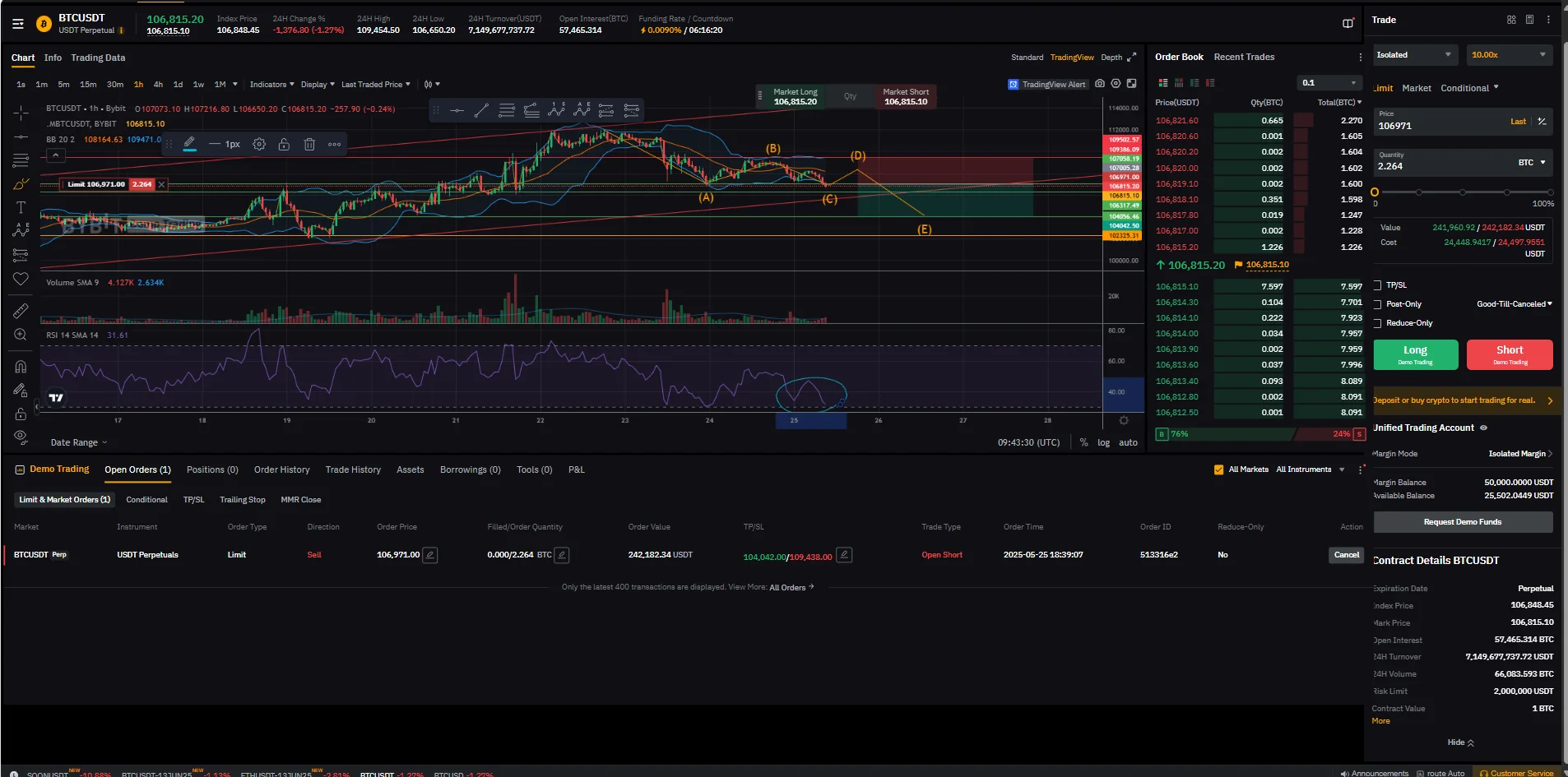This screenshot has width=1568, height=777.
Task: Switch to the Recent Trades tab
Action: (x=1244, y=57)
